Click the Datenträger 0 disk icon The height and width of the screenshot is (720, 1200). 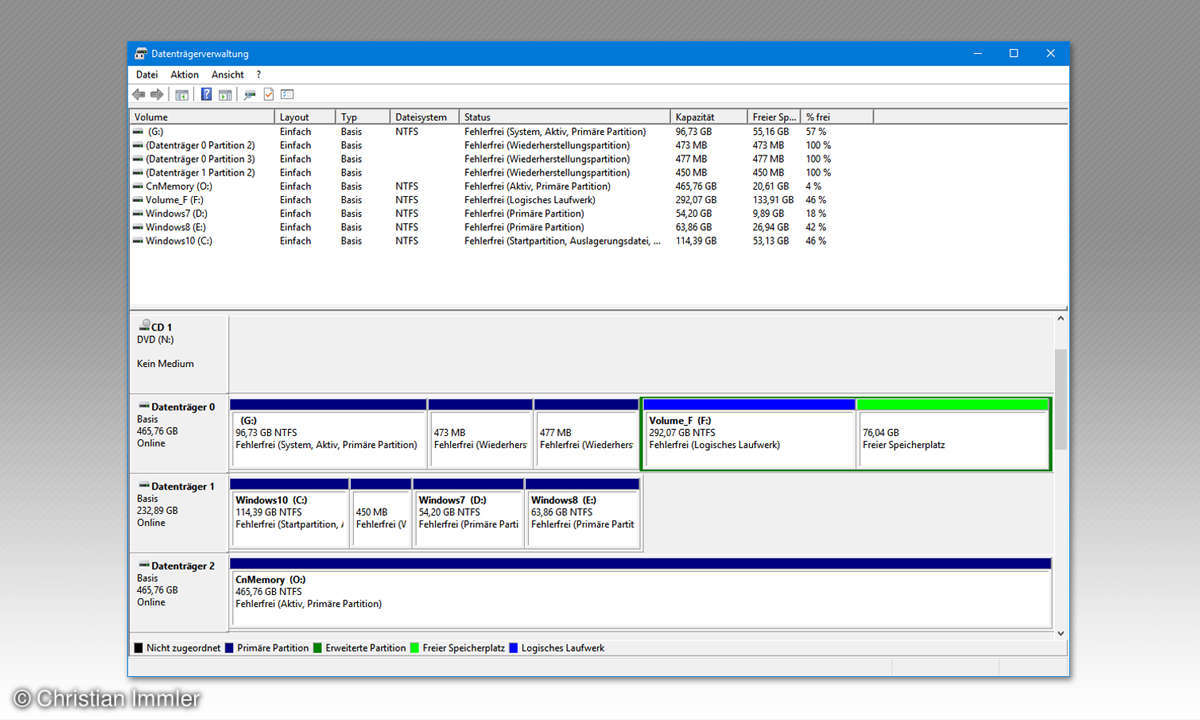point(143,407)
